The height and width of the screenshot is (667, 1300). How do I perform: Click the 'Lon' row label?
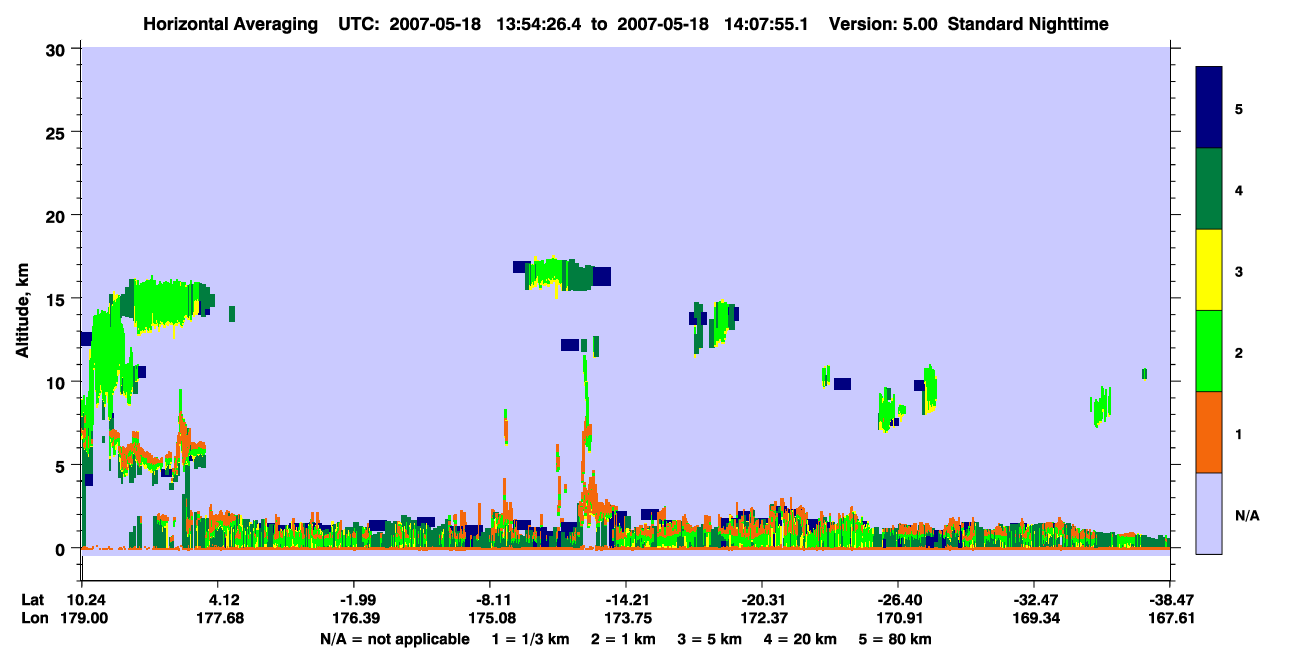pos(34,618)
